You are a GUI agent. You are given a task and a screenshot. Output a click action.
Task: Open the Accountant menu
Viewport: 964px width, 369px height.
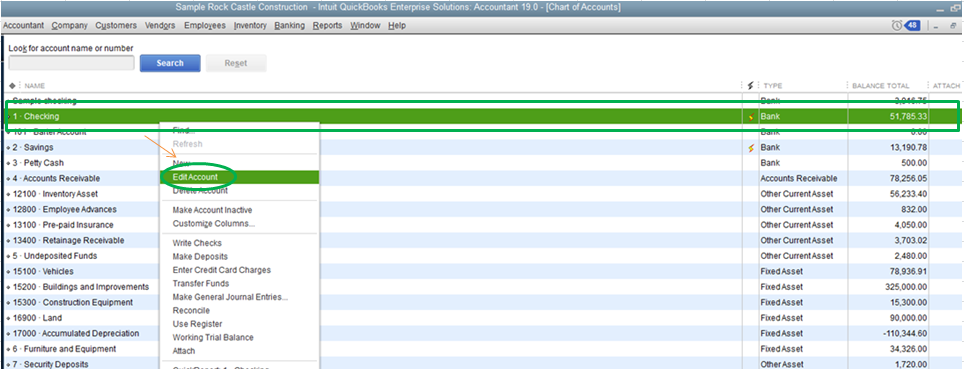23,26
